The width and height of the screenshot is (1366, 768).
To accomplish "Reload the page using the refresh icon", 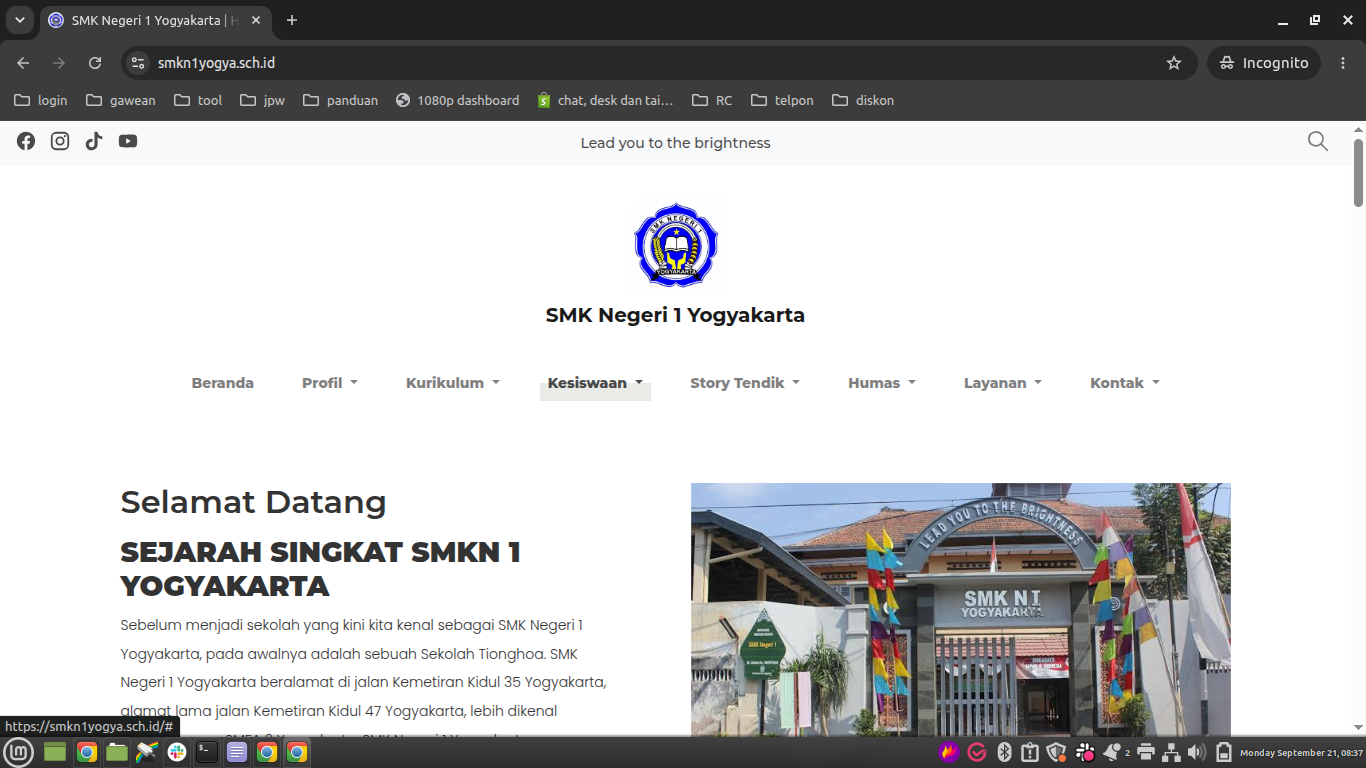I will [x=95, y=63].
